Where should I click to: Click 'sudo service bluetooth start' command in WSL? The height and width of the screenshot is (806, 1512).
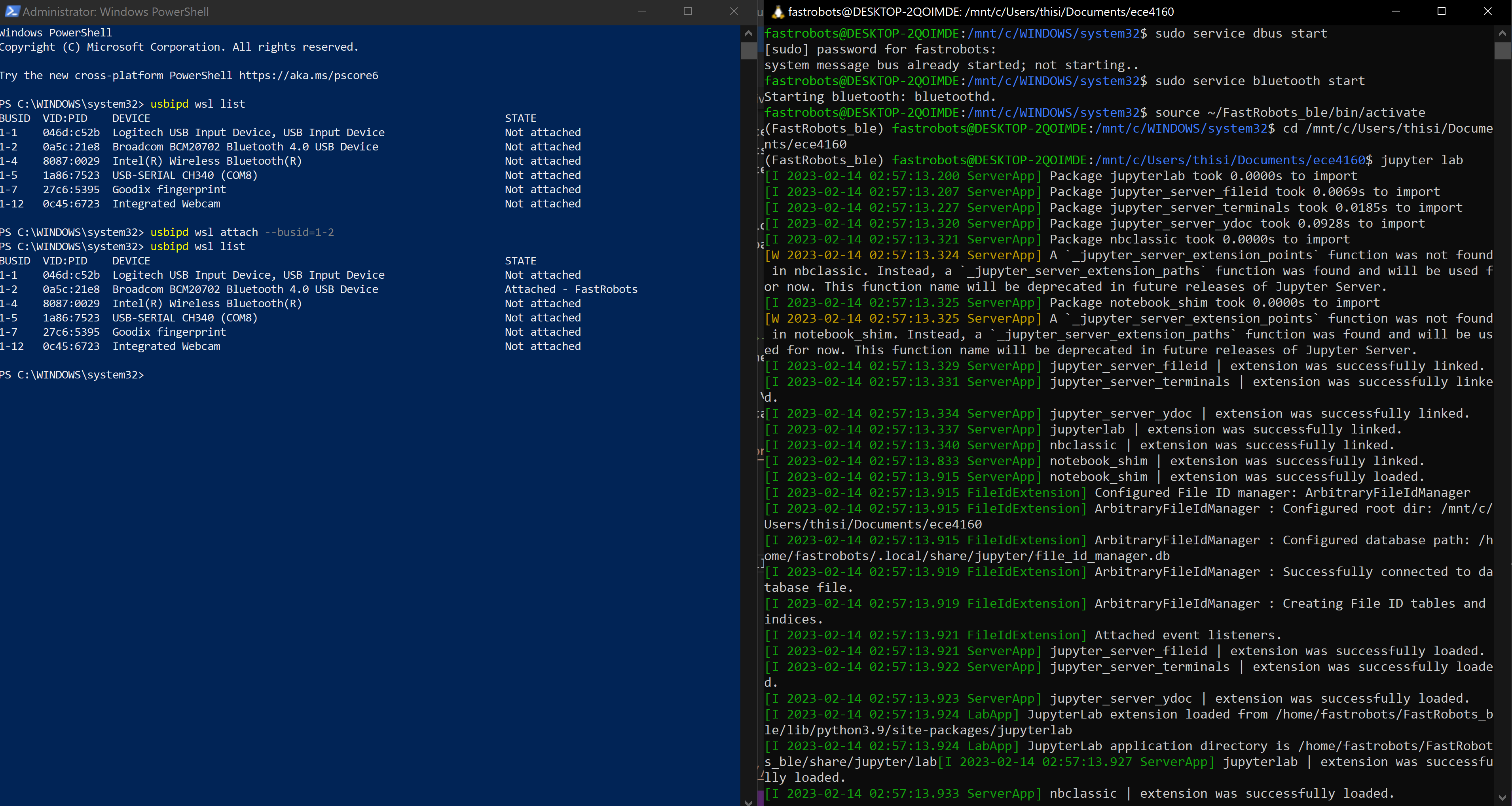(1260, 81)
